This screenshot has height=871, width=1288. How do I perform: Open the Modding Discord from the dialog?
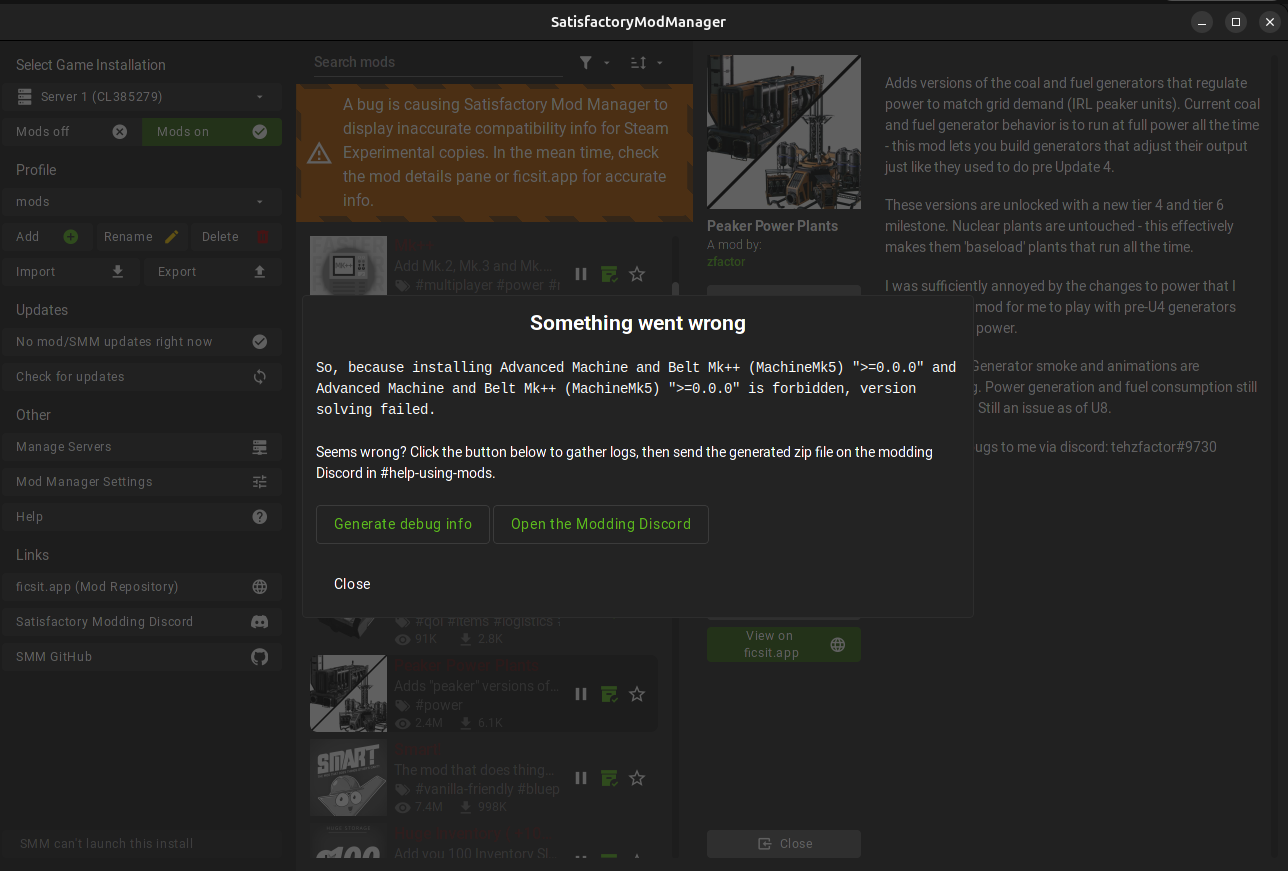[x=601, y=524]
